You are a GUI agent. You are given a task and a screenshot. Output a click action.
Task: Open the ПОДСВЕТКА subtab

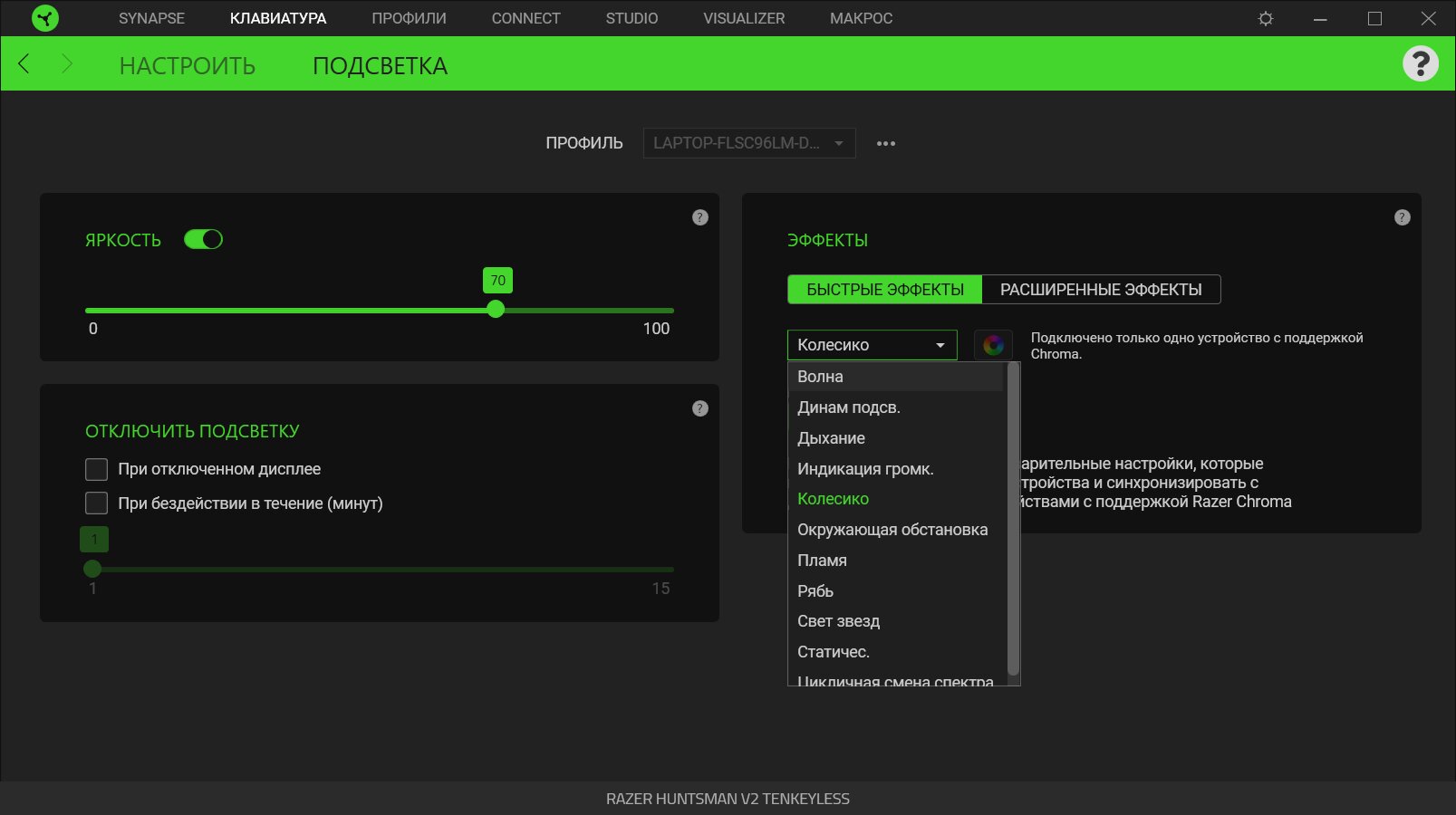pos(380,66)
